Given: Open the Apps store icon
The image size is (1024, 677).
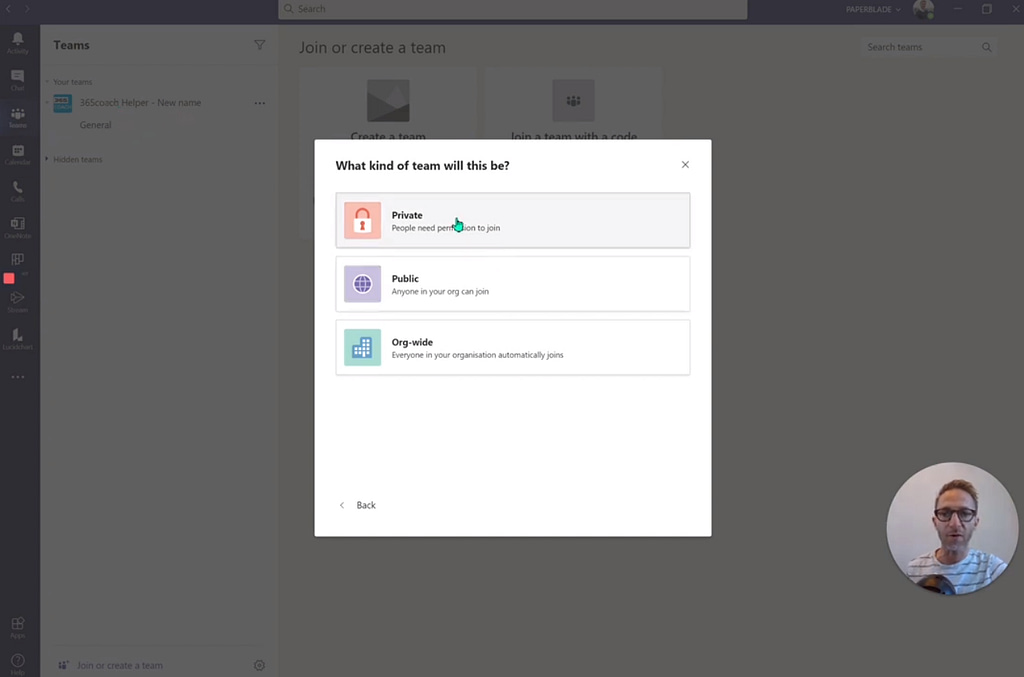Looking at the screenshot, I should pyautogui.click(x=18, y=626).
